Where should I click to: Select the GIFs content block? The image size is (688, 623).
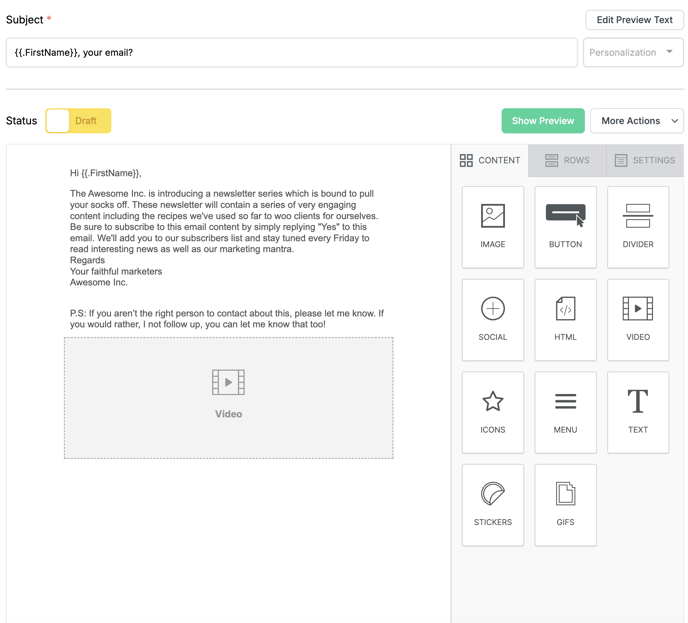click(565, 505)
